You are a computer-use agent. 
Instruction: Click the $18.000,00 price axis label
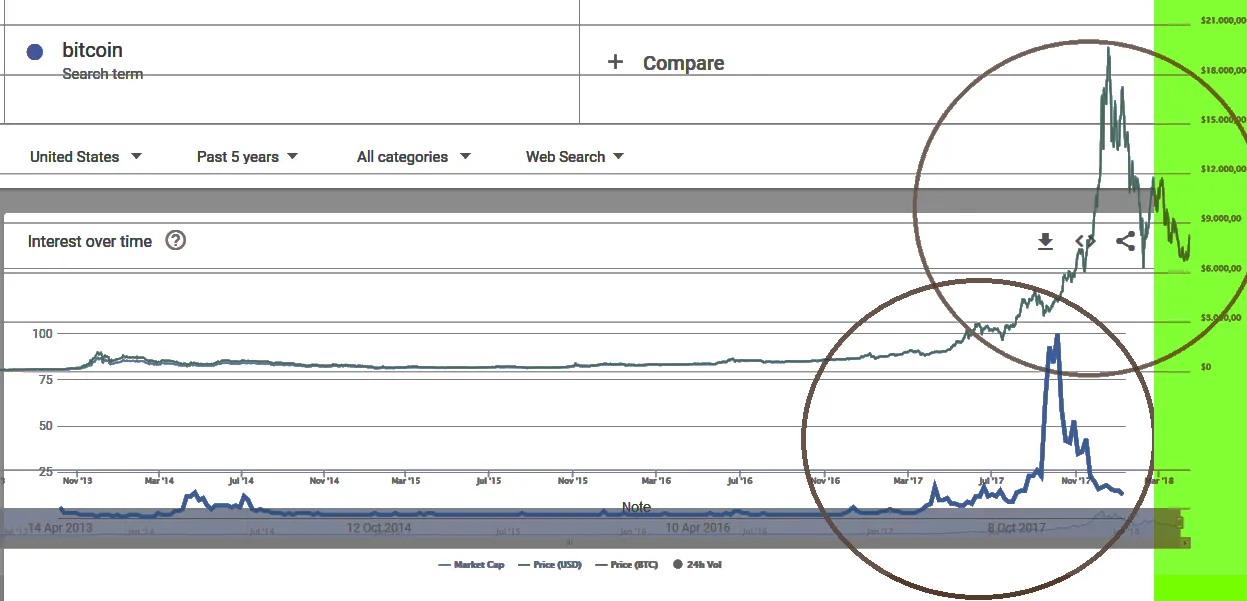1221,70
